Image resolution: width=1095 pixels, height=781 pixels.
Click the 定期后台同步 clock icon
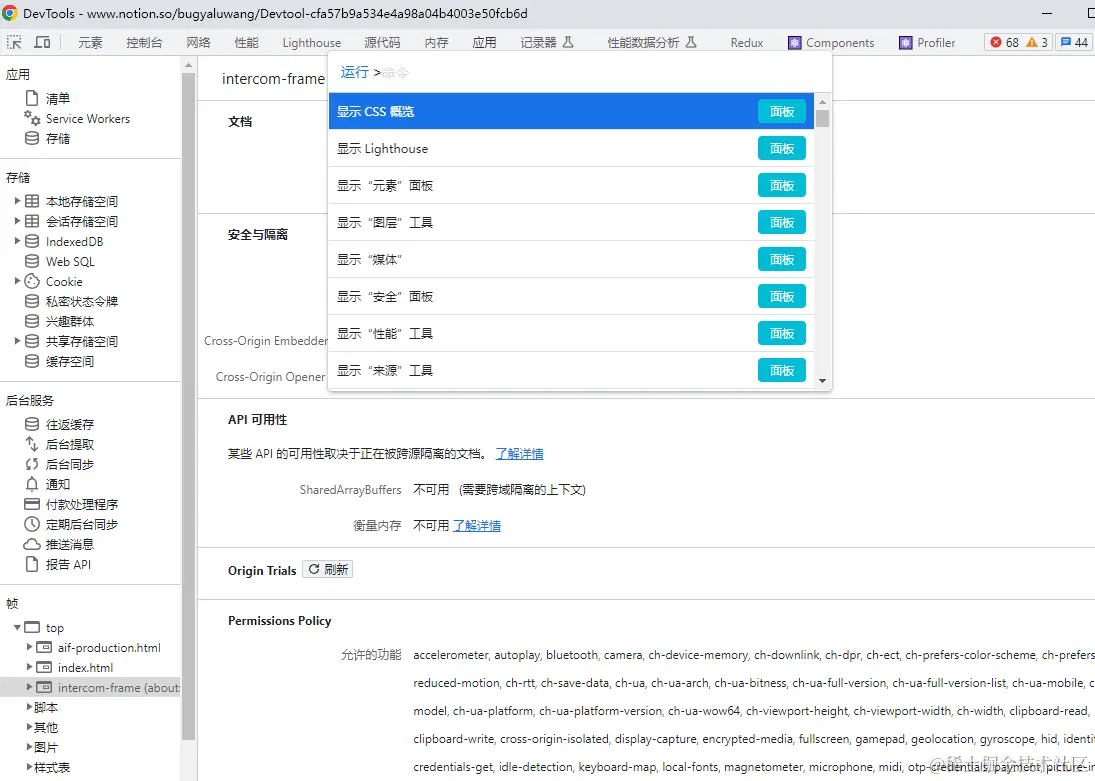(32, 524)
